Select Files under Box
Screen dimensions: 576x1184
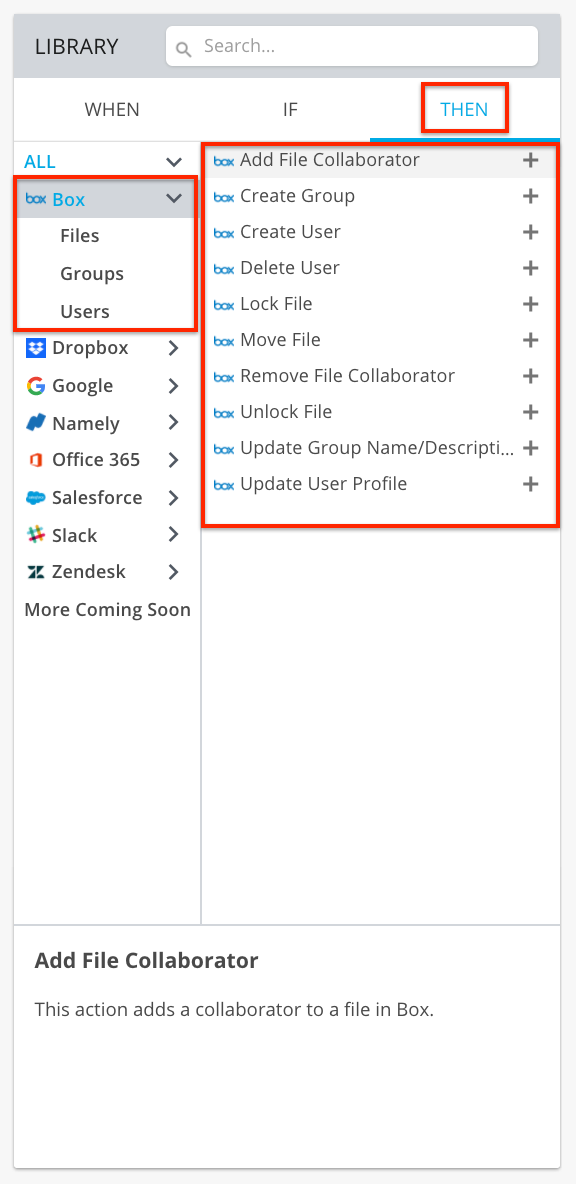[x=80, y=236]
